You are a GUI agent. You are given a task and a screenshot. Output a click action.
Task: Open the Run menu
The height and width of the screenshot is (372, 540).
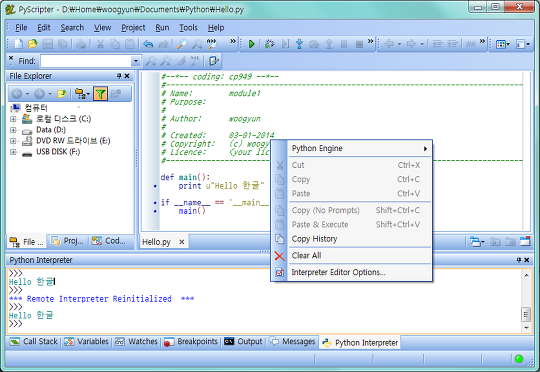click(x=162, y=28)
